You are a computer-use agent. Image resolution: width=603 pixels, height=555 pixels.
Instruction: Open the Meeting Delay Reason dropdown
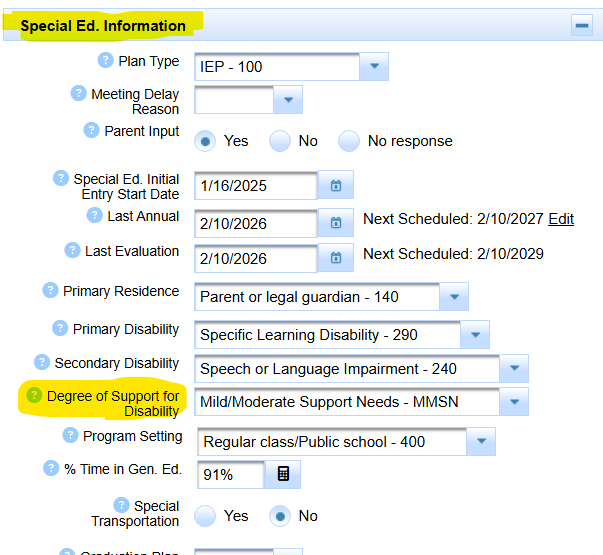click(x=288, y=100)
